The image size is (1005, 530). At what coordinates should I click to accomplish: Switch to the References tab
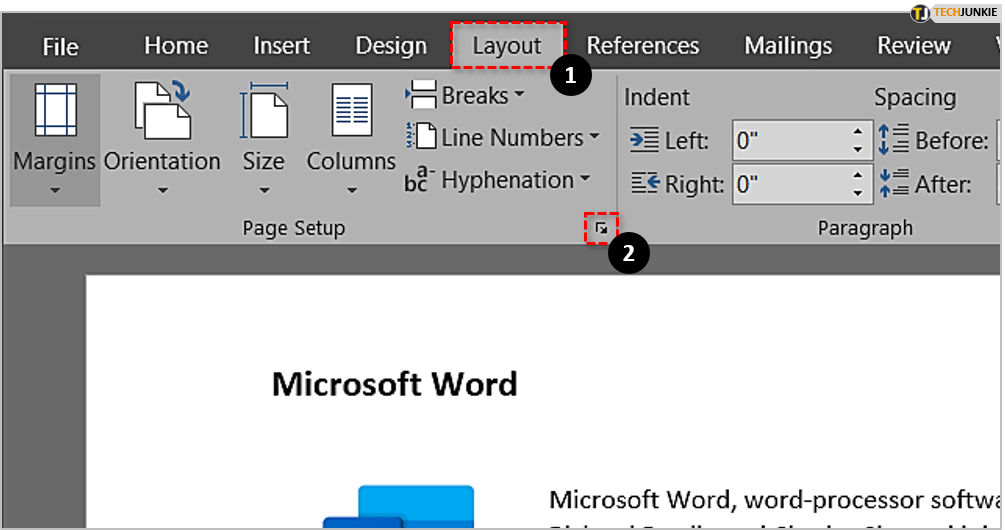pyautogui.click(x=642, y=46)
